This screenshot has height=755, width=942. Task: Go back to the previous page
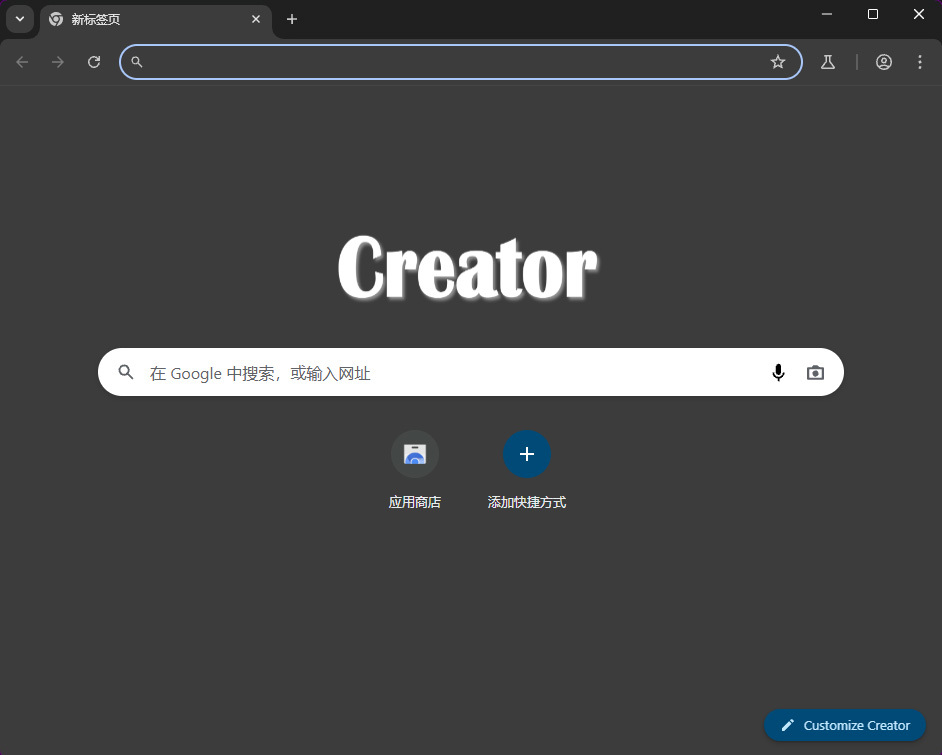(x=22, y=62)
